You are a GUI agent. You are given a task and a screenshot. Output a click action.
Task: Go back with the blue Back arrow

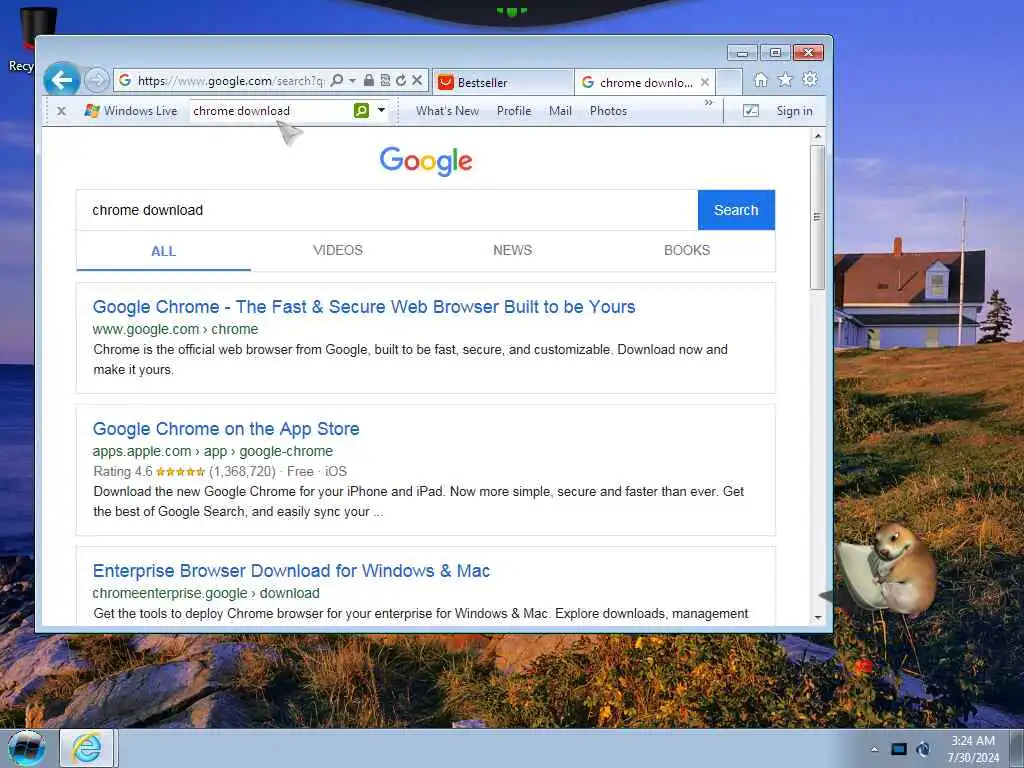62,80
